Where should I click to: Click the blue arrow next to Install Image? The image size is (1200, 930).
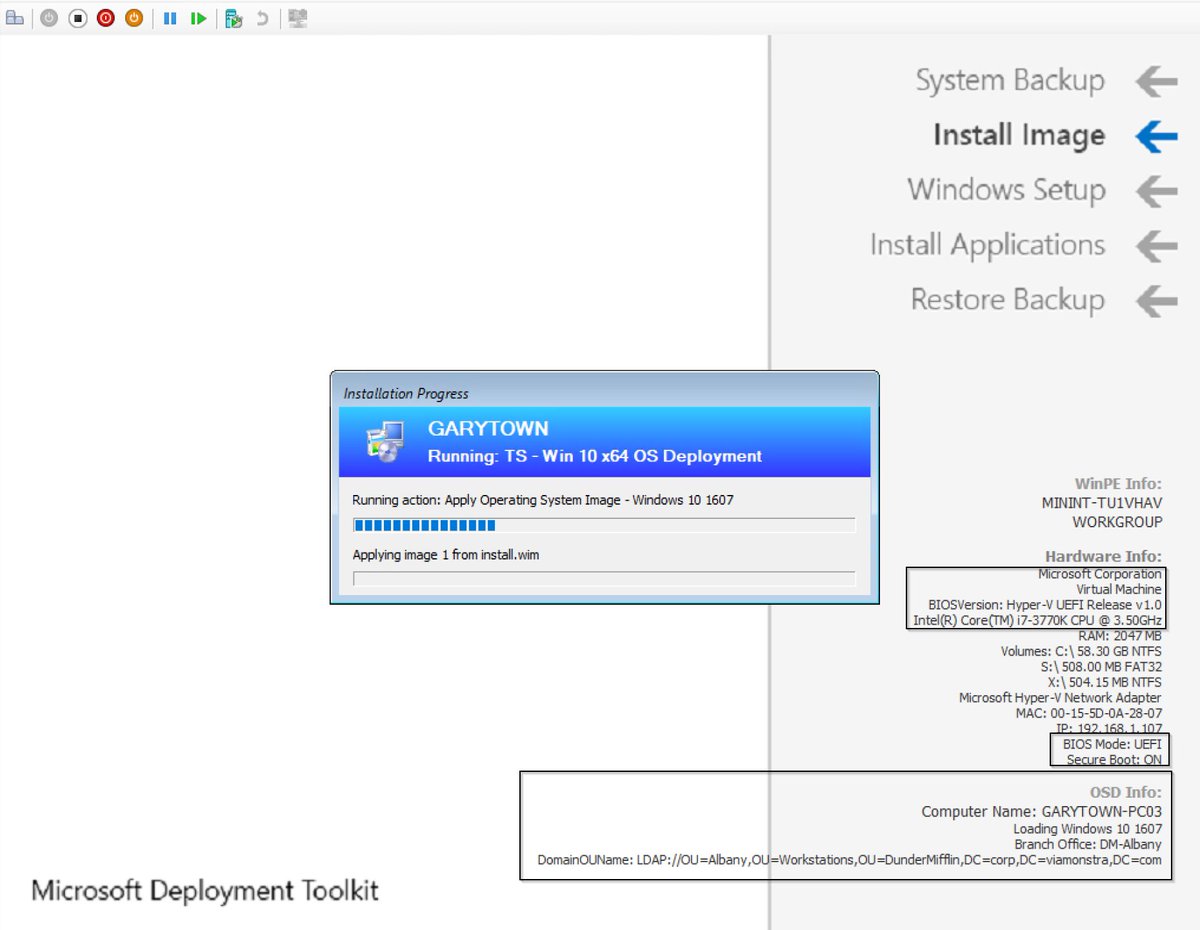1157,136
